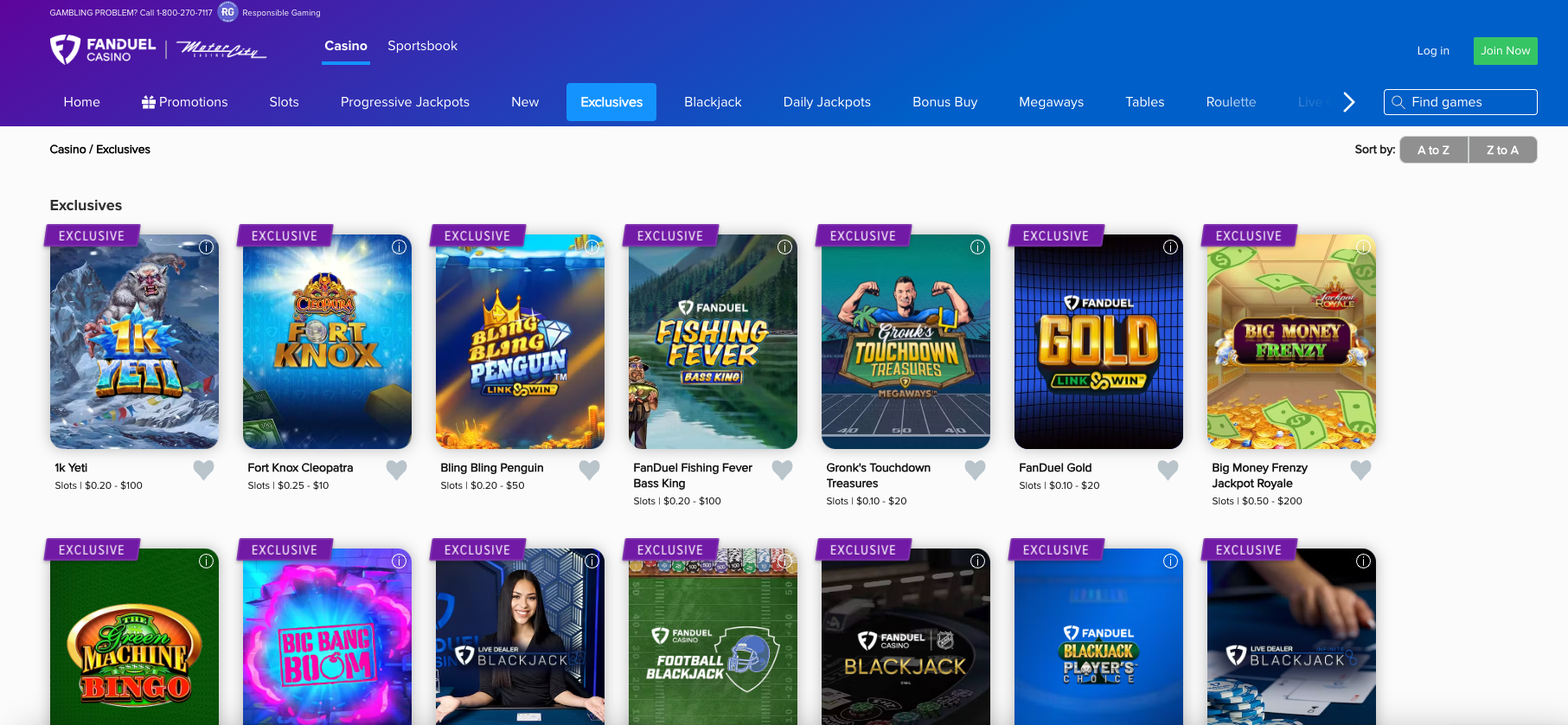Open the Bling Bling Penguin game thumbnail

(520, 342)
